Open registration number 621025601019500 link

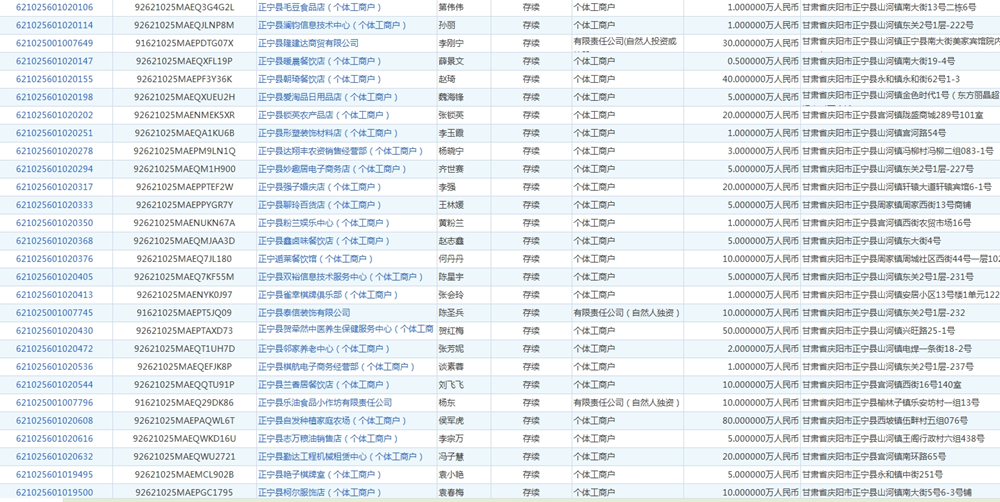[x=54, y=493]
